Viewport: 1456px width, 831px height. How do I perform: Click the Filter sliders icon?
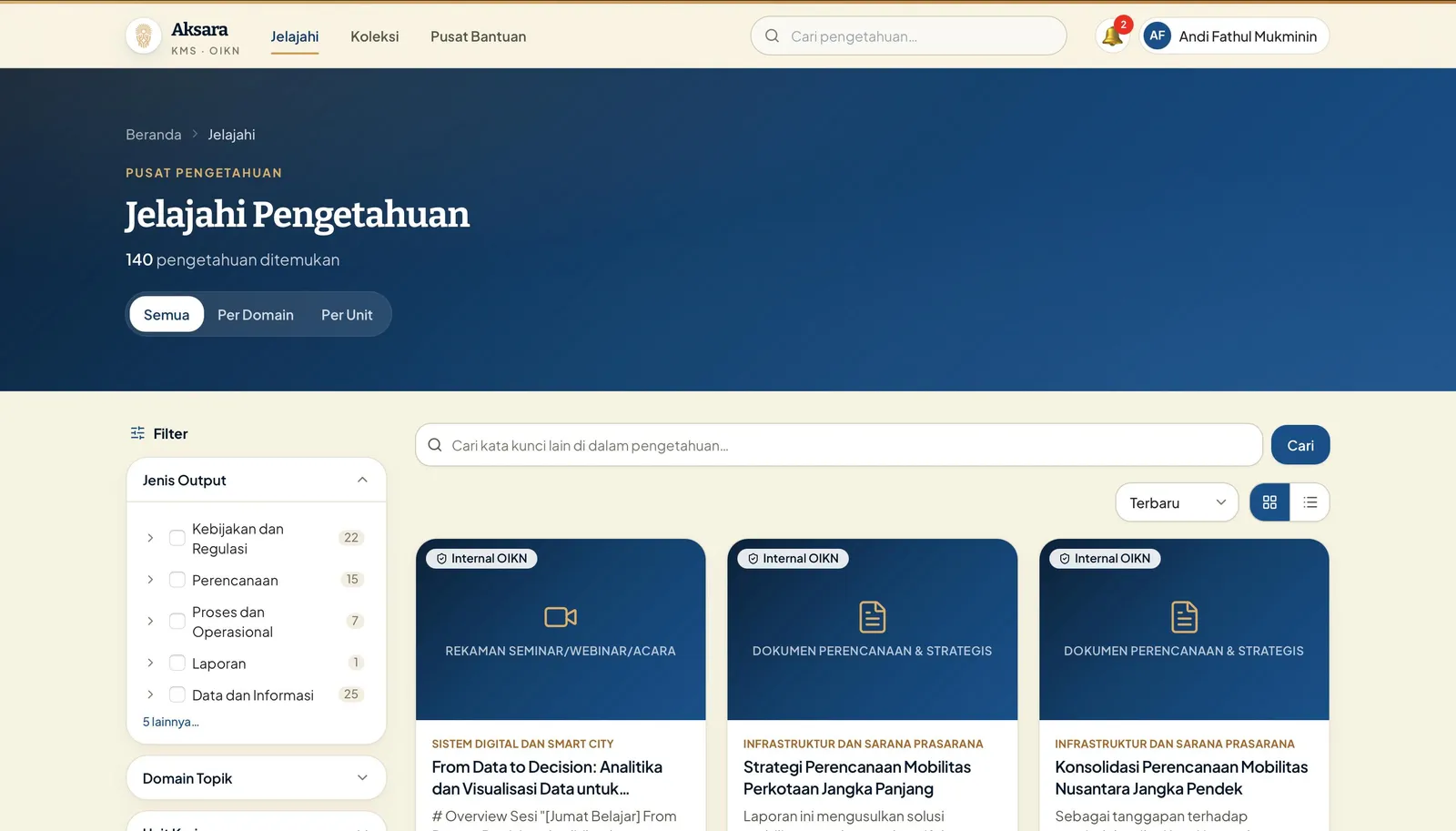click(x=137, y=433)
